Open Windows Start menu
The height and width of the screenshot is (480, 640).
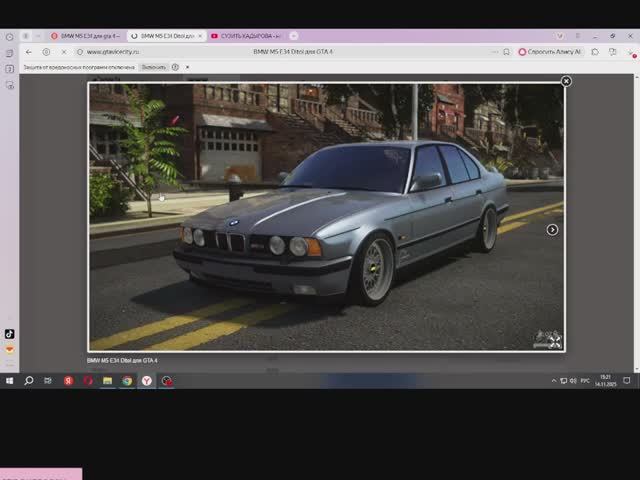click(9, 381)
